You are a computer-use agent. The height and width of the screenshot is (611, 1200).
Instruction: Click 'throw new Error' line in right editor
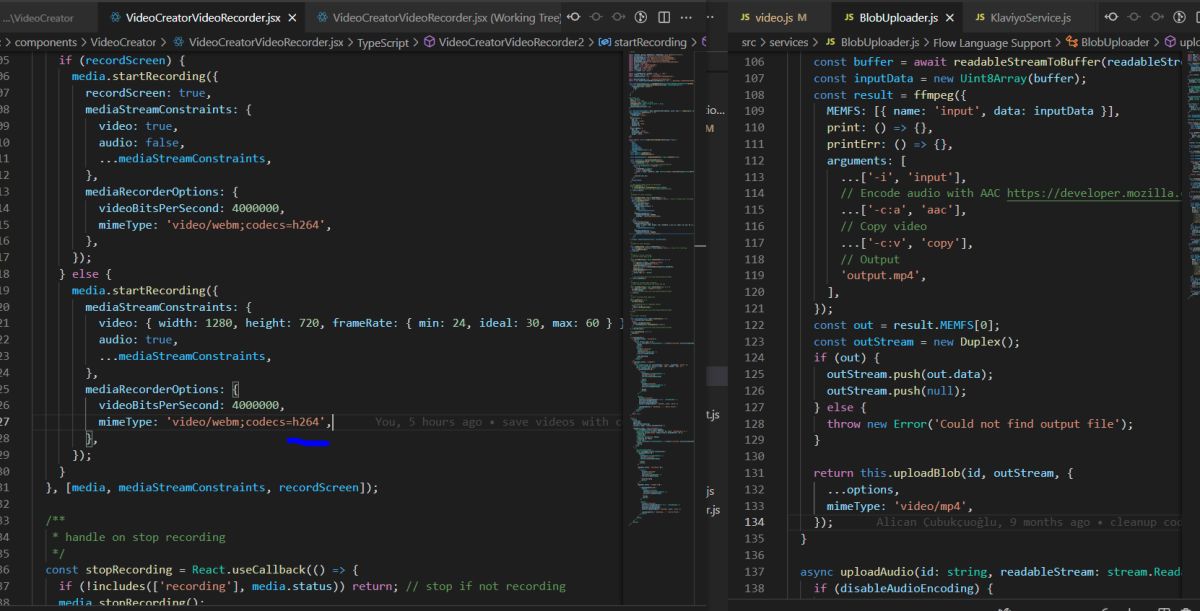tap(980, 424)
